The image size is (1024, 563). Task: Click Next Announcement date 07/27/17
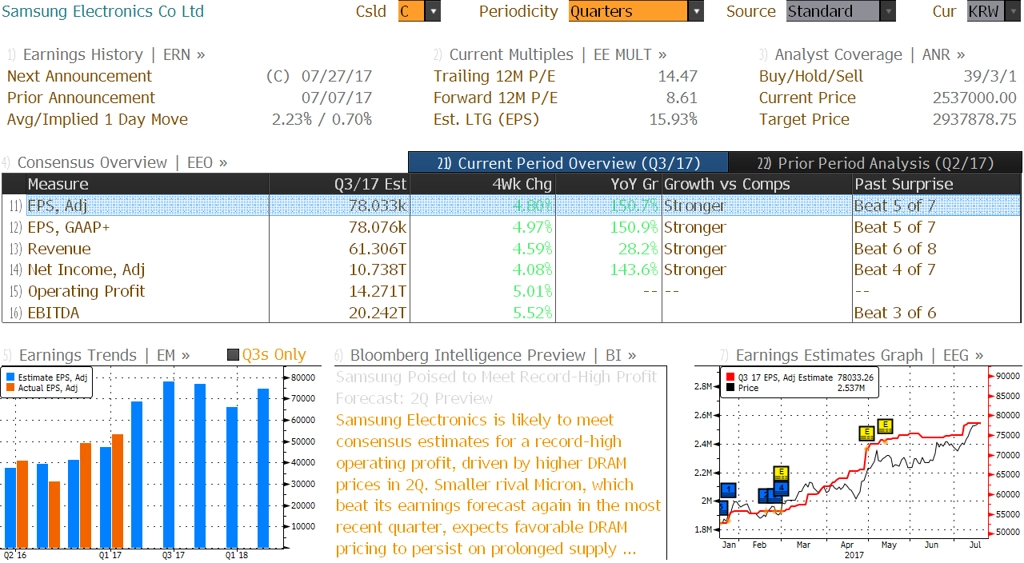click(x=336, y=76)
